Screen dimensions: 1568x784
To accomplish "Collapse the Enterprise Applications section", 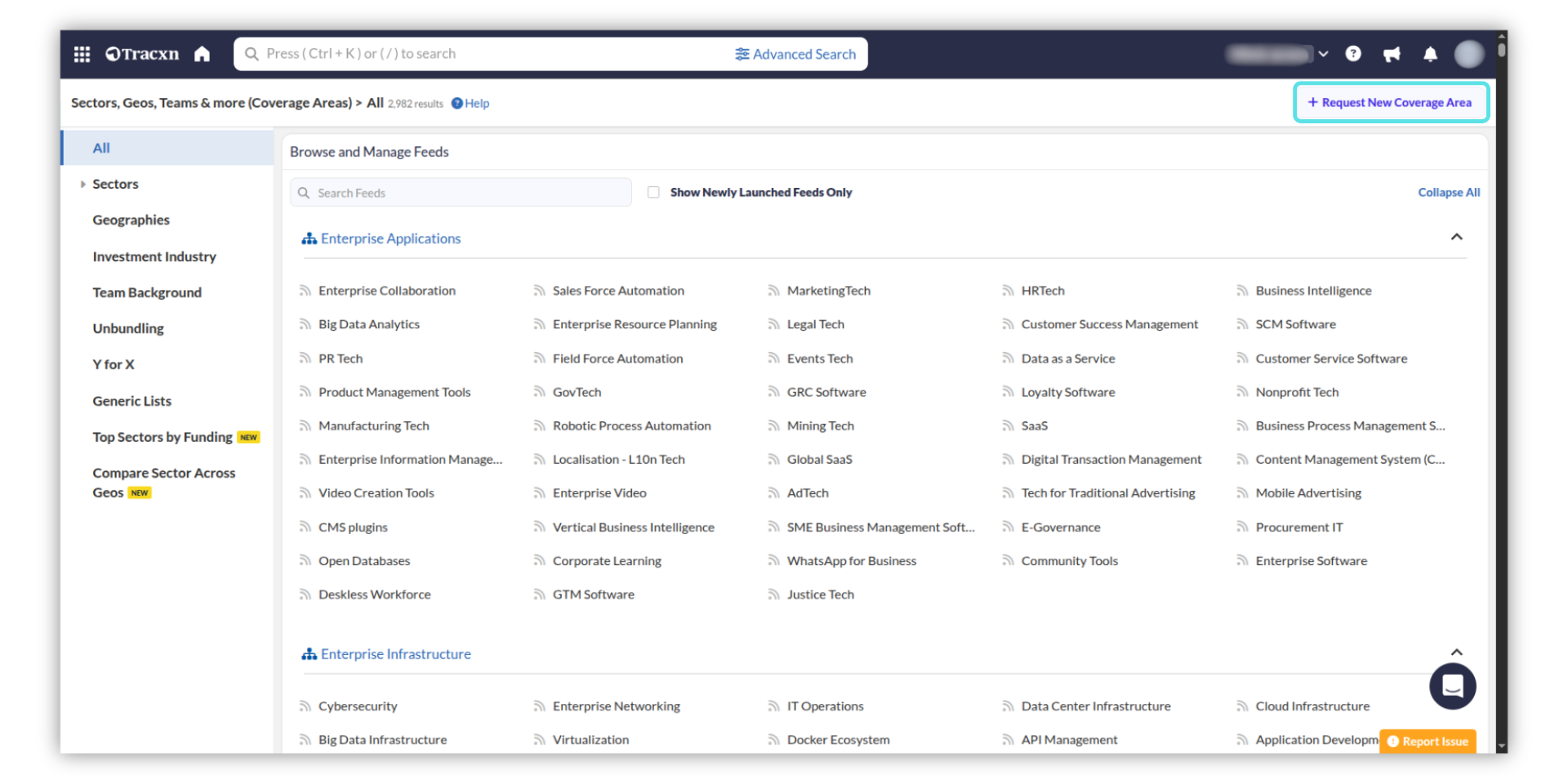I will click(1456, 238).
